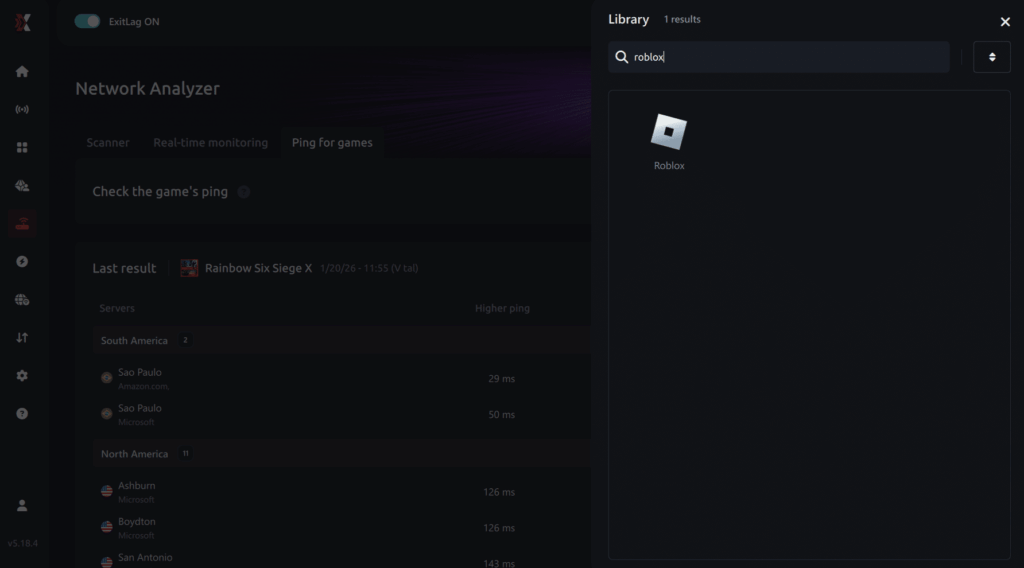The width and height of the screenshot is (1024, 568).
Task: Open the Help question mark sidebar icon
Action: point(22,414)
